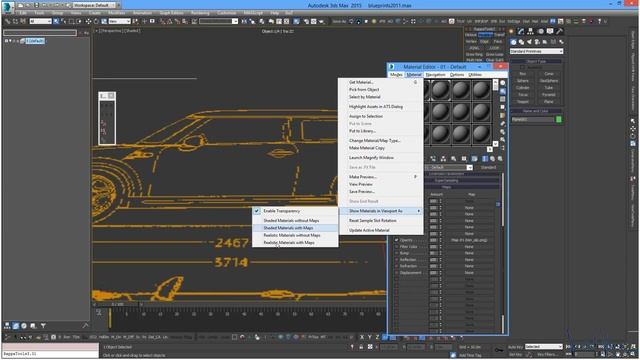The image size is (640, 360).
Task: Enable the Filter Color map checkbox
Action: pos(396,247)
